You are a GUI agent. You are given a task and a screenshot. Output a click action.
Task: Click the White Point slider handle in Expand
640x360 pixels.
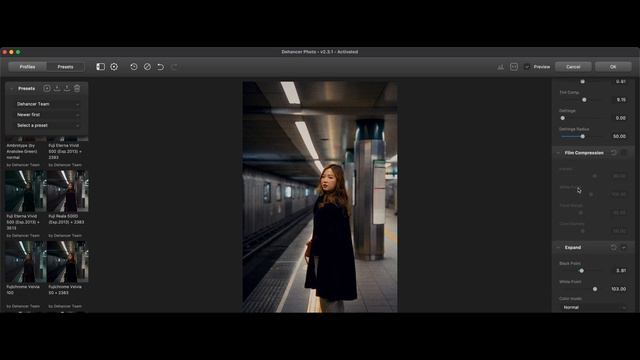[x=595, y=289]
